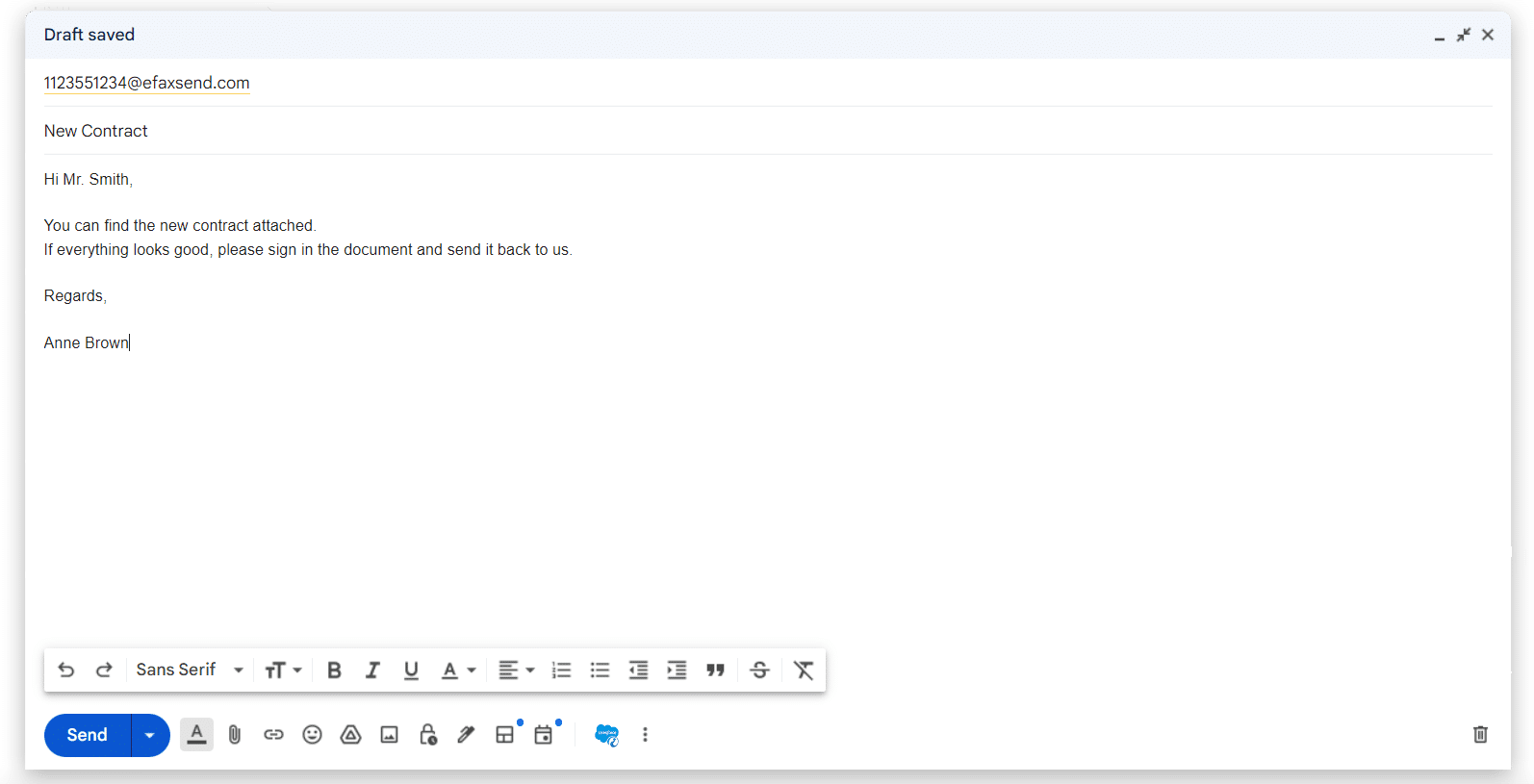Click the New Contract subject field

768,131
